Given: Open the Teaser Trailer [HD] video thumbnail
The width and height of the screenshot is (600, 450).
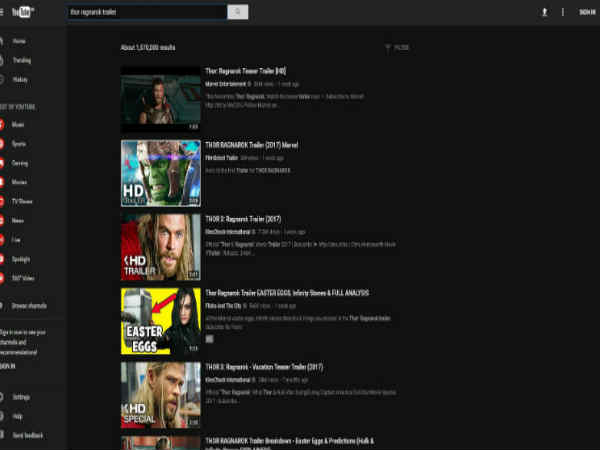Looking at the screenshot, I should (161, 99).
